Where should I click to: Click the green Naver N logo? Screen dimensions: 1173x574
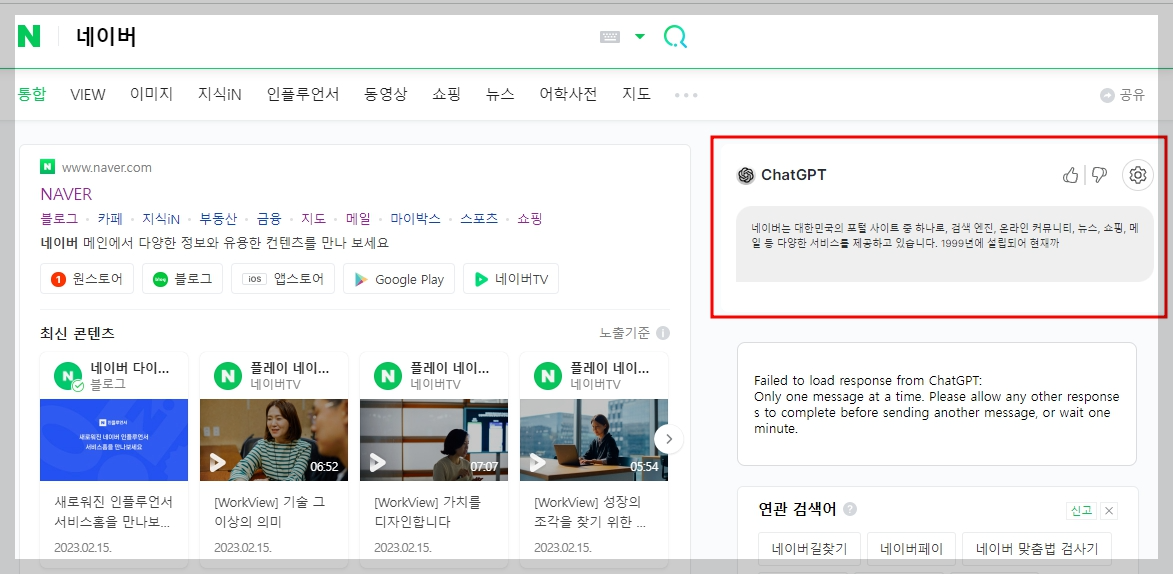coord(29,36)
